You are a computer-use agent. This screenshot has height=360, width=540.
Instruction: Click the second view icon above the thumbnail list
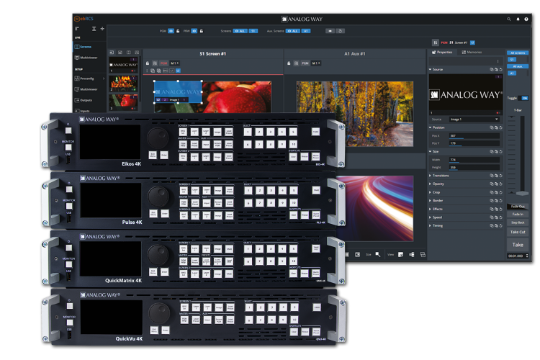(120, 52)
